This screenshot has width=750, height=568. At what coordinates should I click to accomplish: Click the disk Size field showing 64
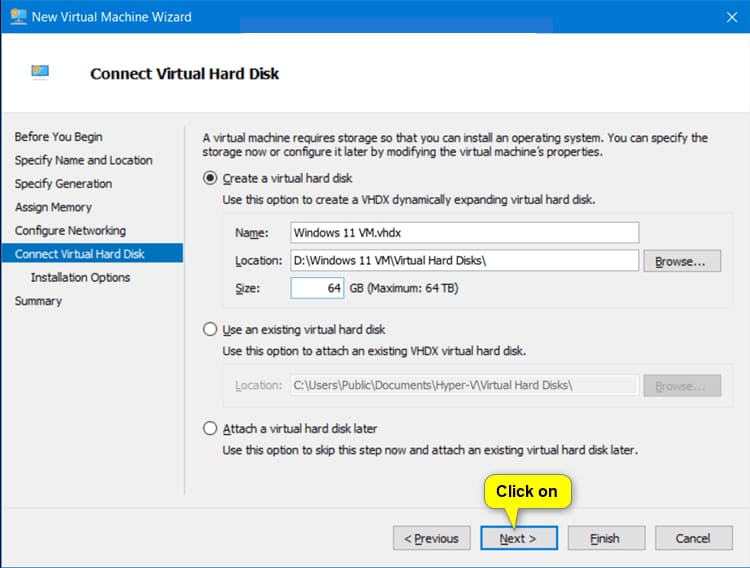click(317, 288)
